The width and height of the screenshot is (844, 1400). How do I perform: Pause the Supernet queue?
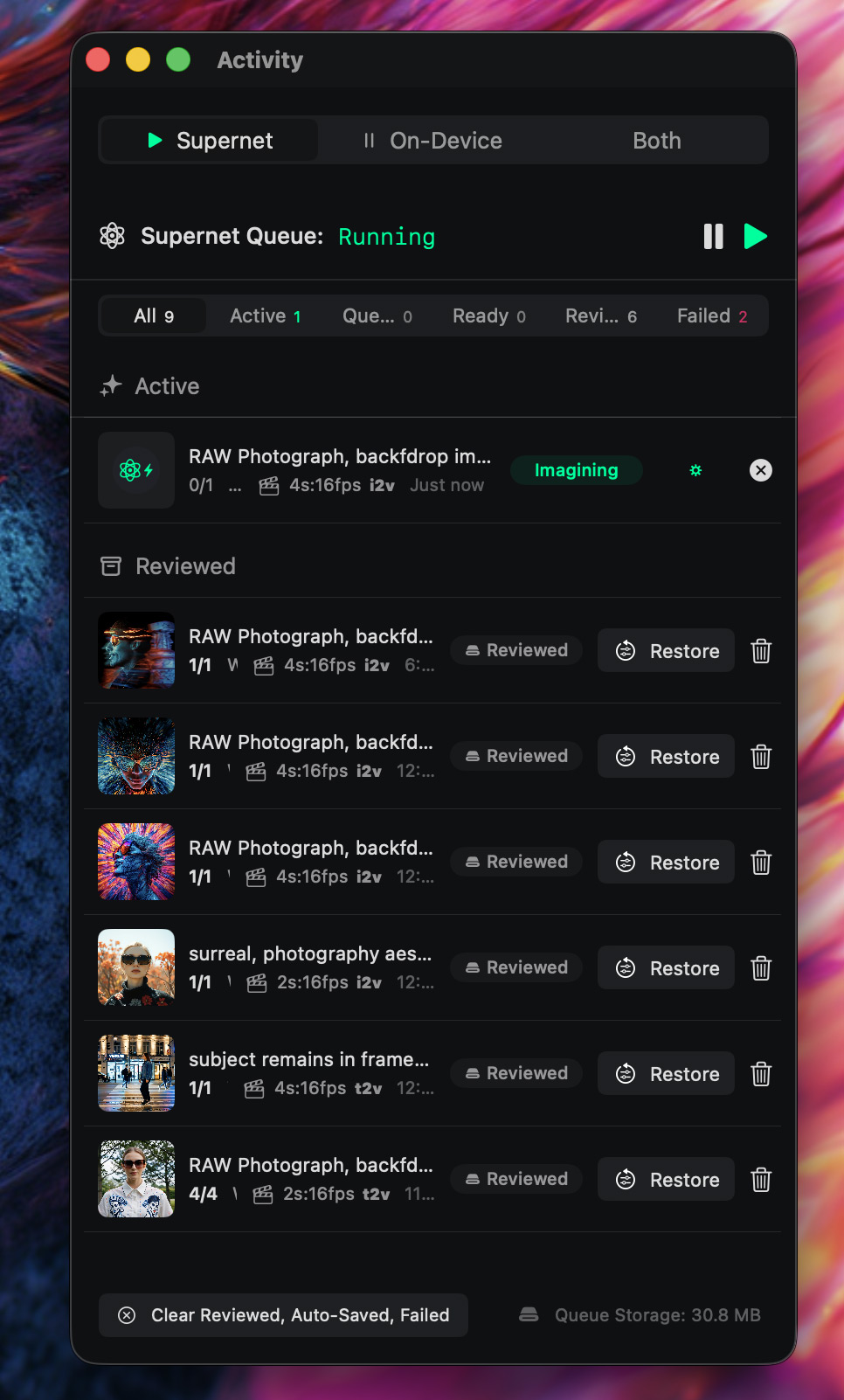713,237
